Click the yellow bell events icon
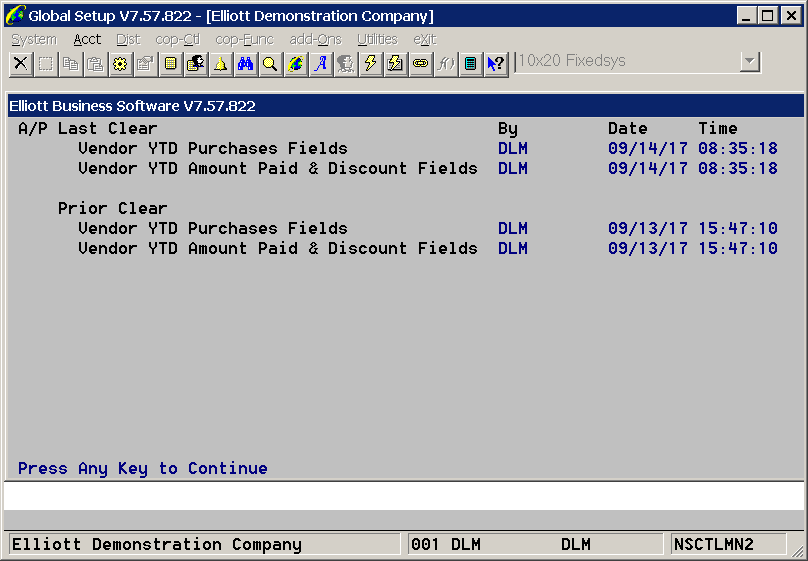 221,64
